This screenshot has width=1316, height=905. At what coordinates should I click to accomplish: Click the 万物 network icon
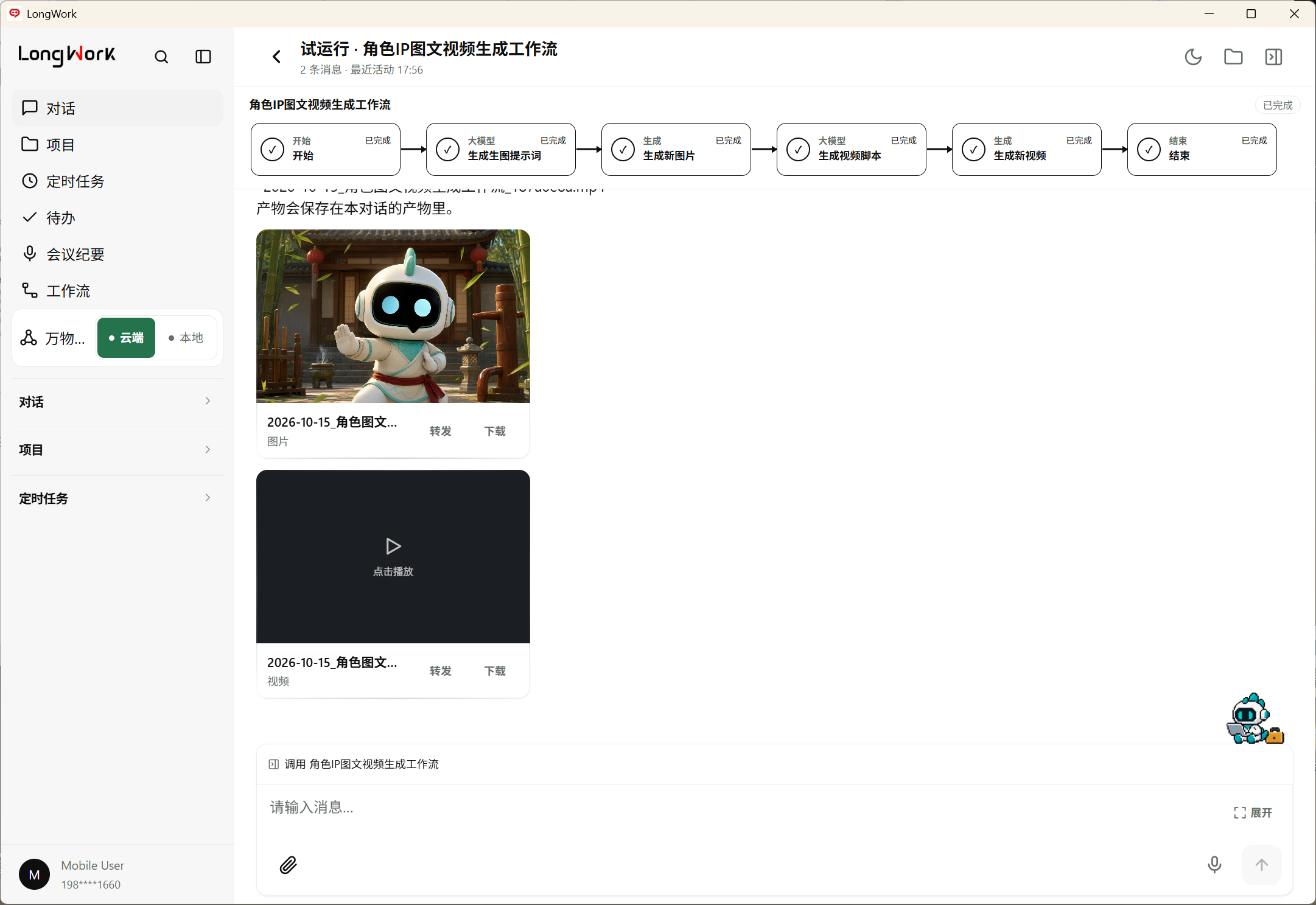29,338
